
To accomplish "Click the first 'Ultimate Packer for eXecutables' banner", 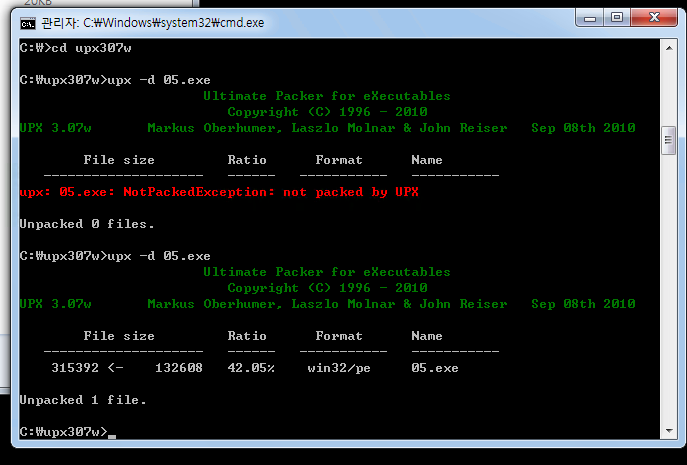I will (326, 96).
